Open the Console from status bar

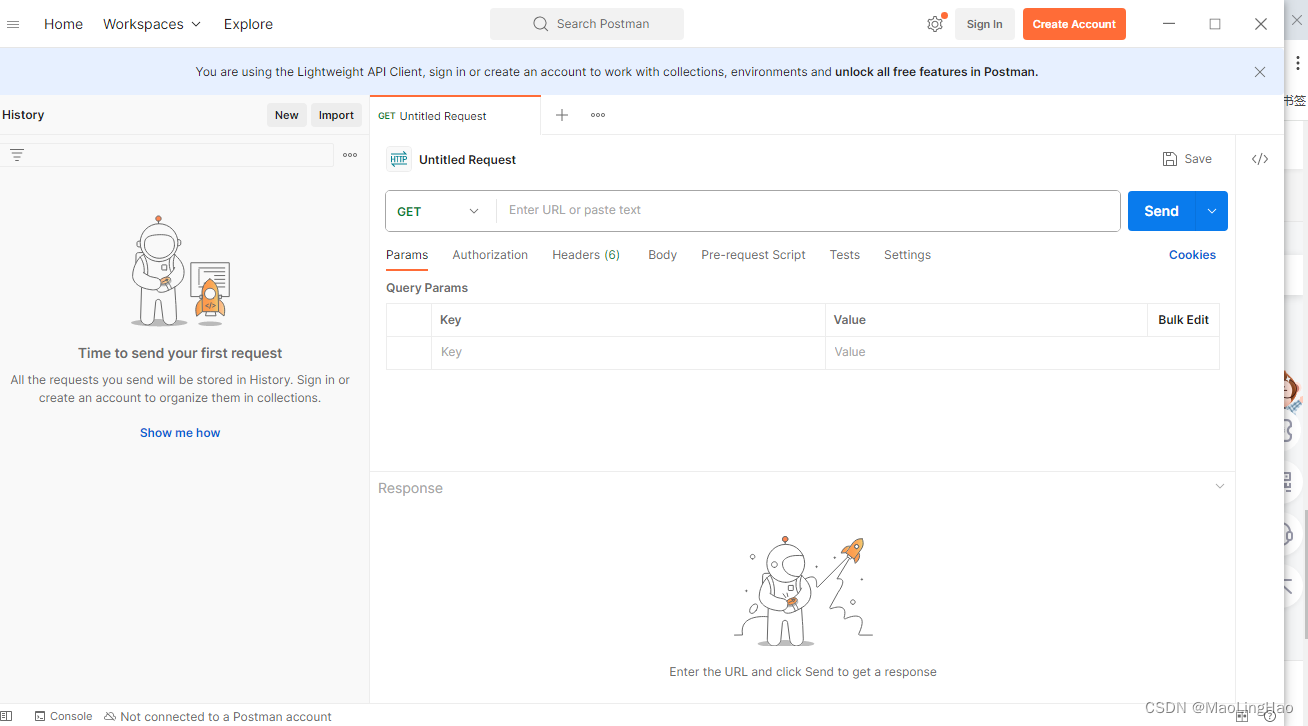point(63,716)
